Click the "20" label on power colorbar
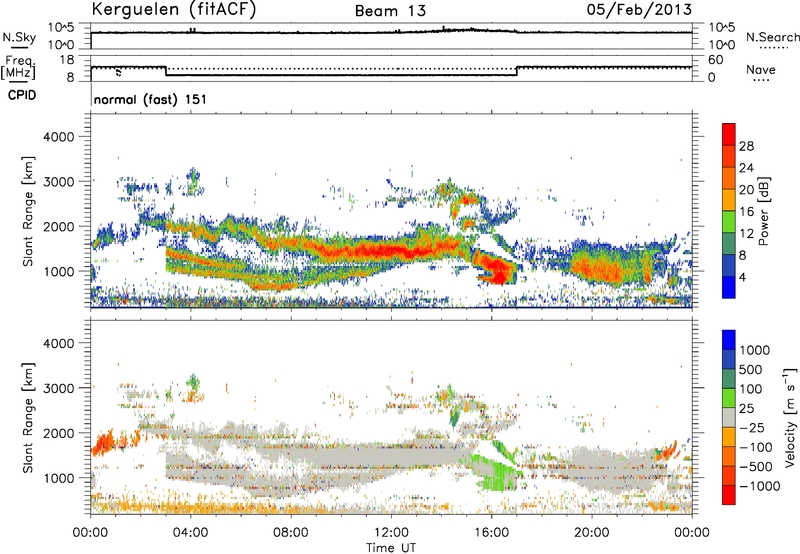The height and width of the screenshot is (554, 800). tap(746, 190)
